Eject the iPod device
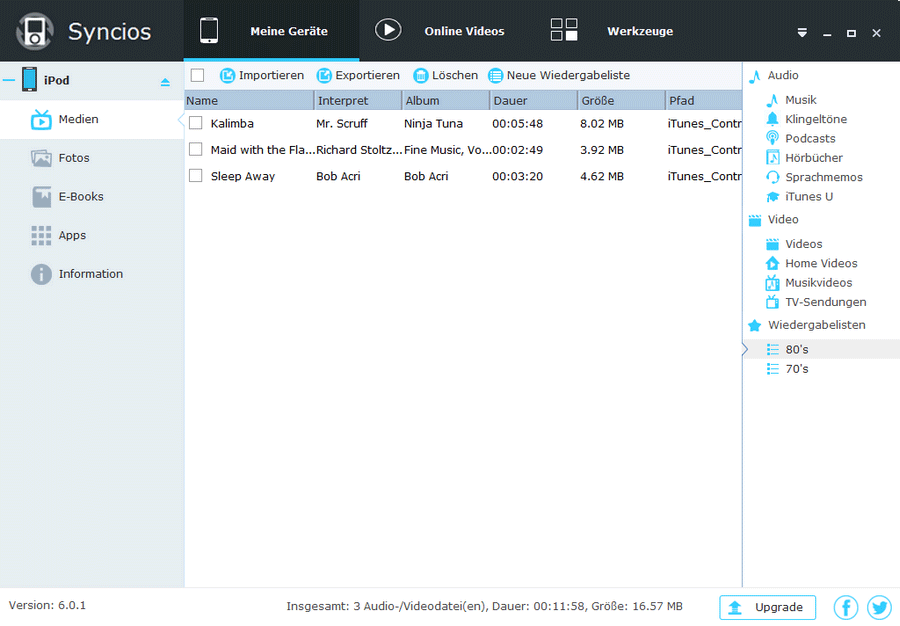900x626 pixels. 165,82
